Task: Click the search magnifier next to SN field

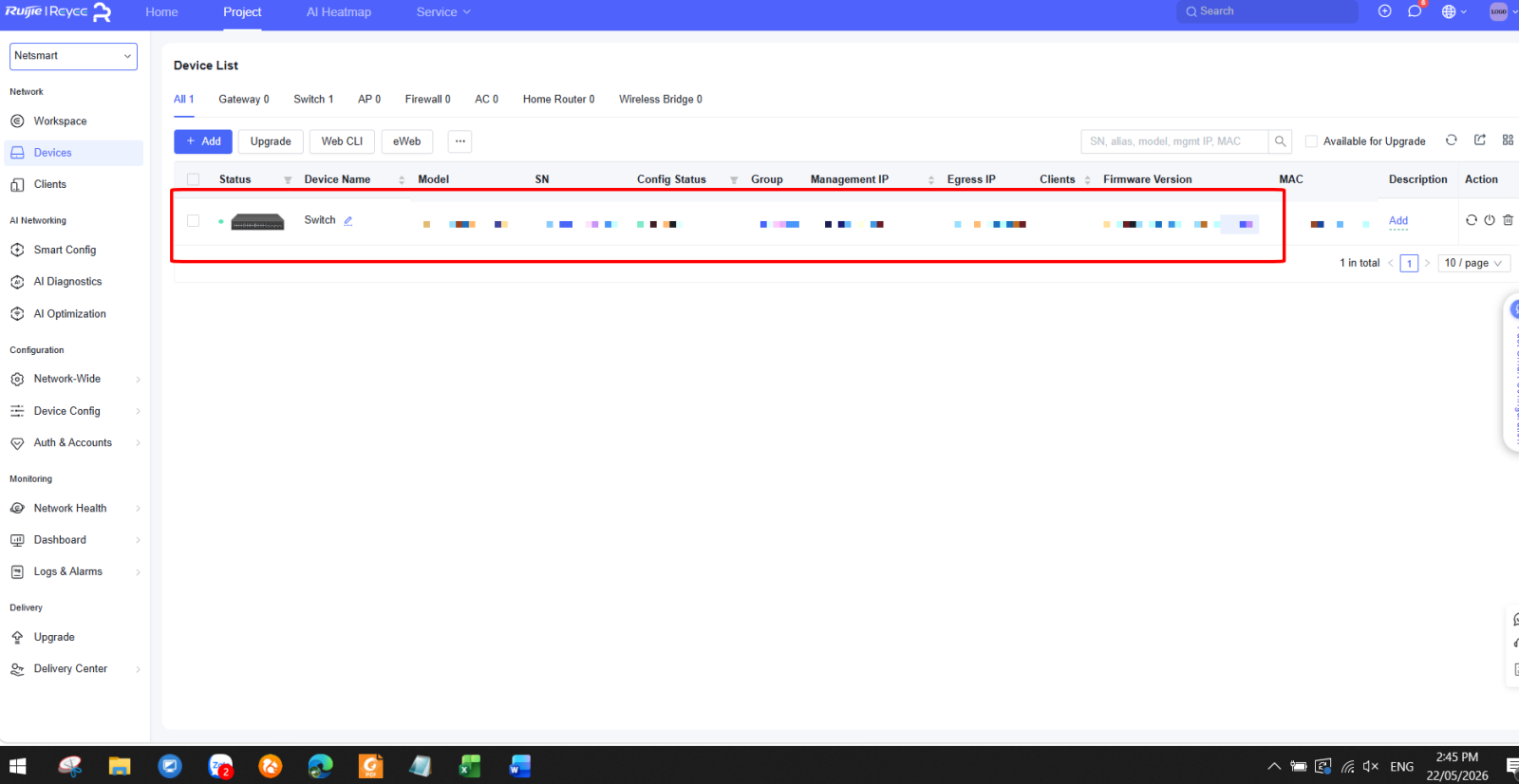Action: pos(1281,141)
